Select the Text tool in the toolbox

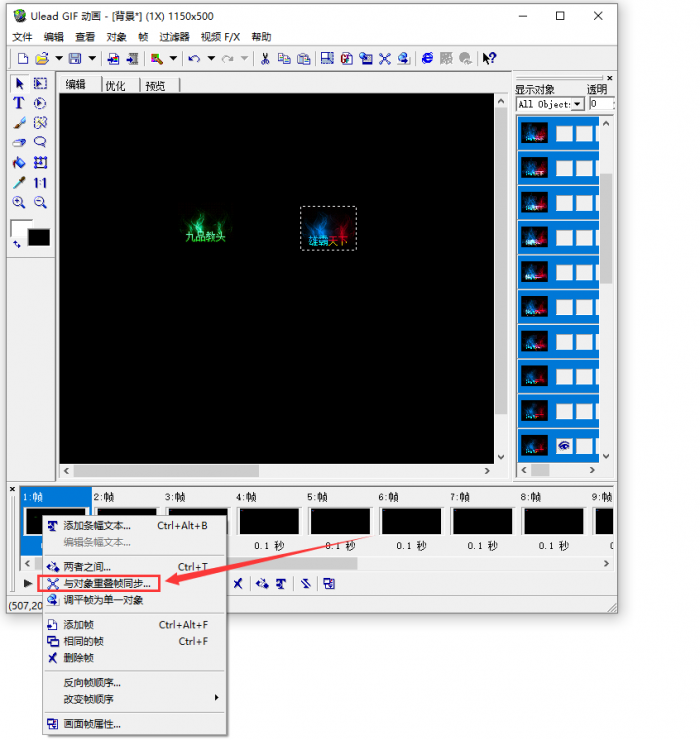18,103
